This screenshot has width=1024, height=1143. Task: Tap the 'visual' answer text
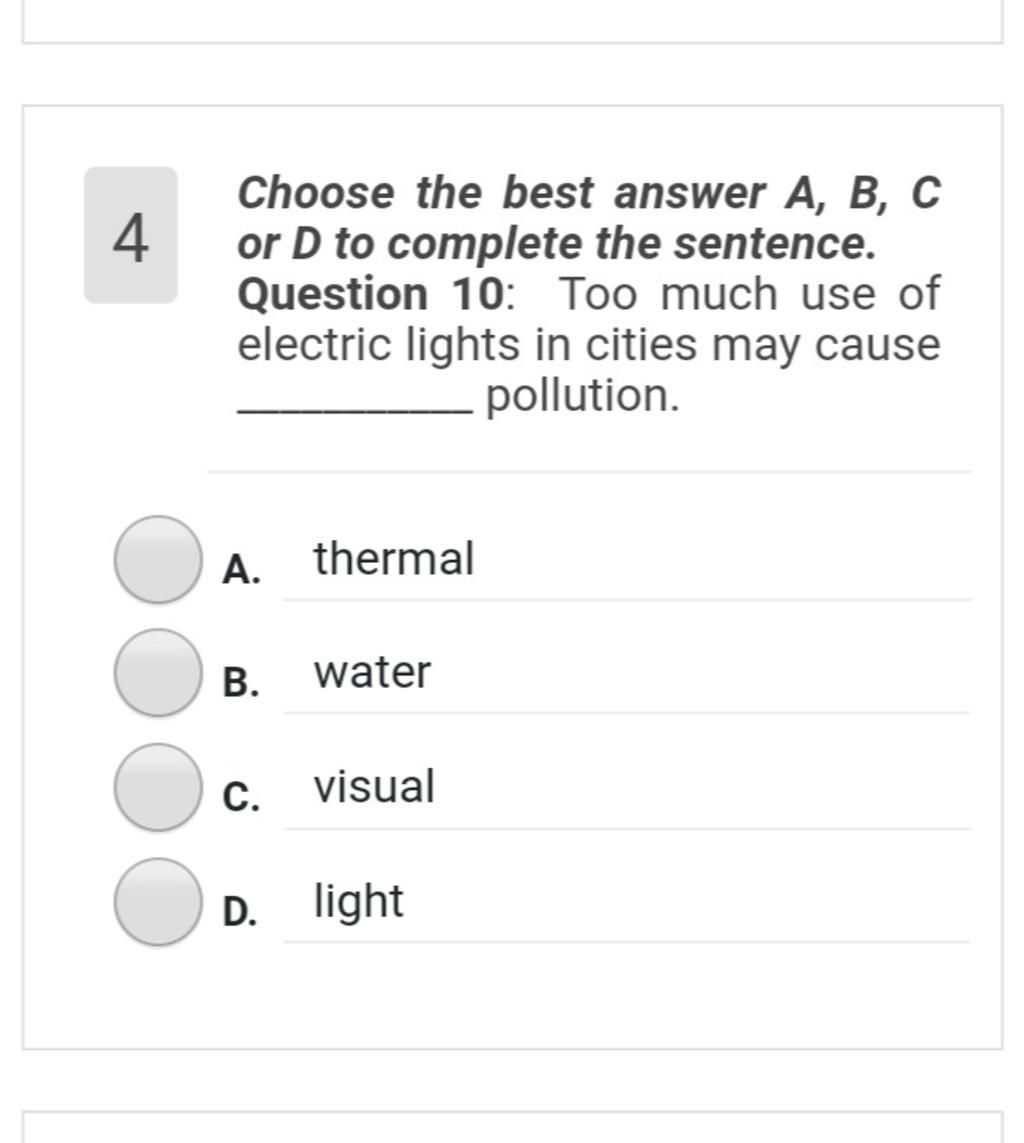tap(374, 786)
